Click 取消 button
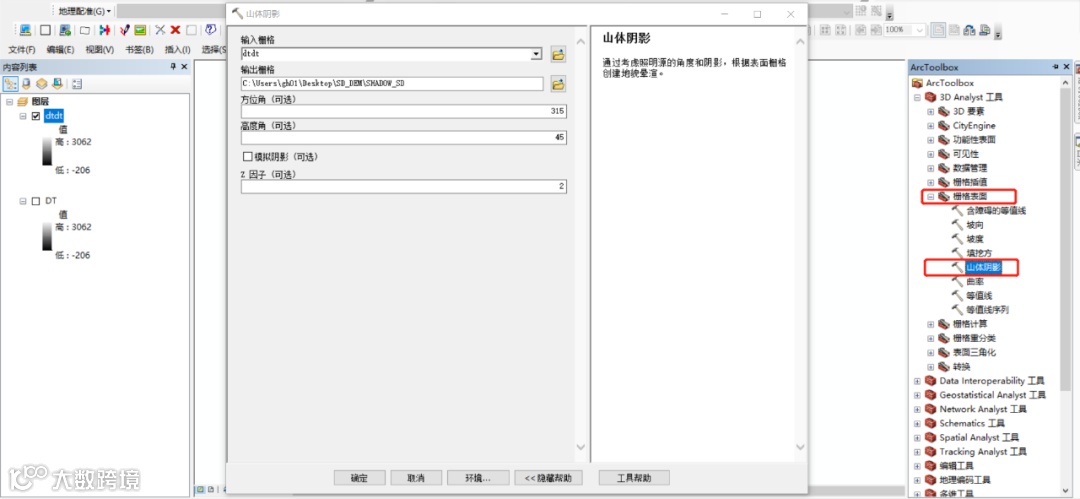 pos(416,478)
